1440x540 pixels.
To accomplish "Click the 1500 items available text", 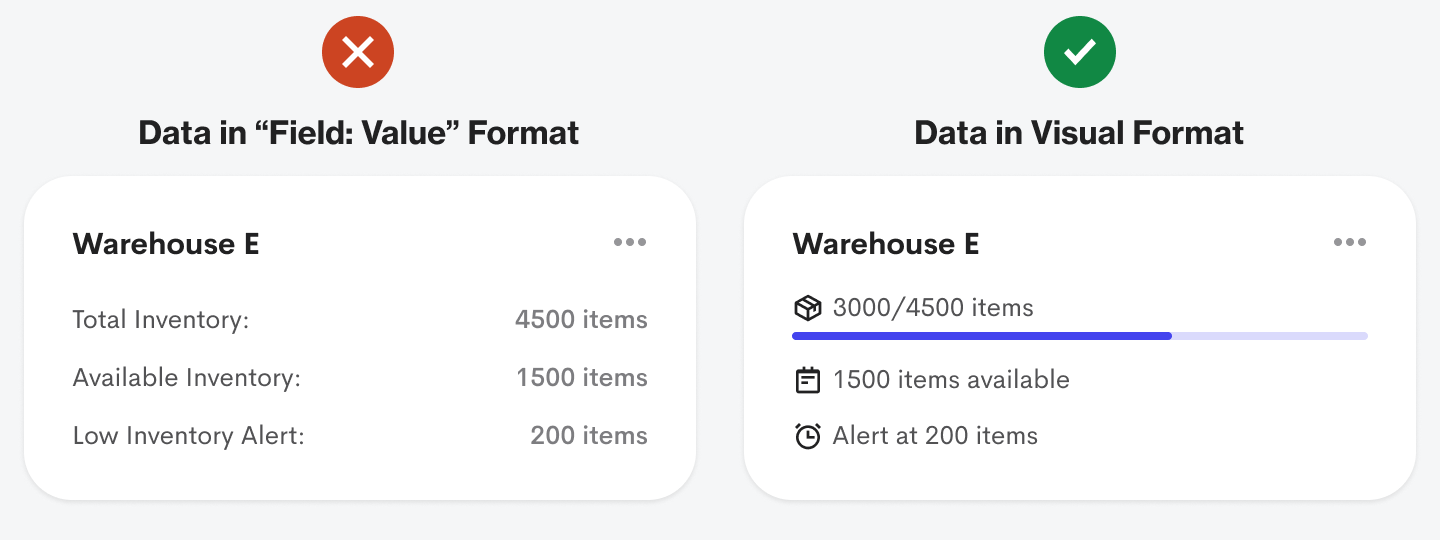I will 951,380.
